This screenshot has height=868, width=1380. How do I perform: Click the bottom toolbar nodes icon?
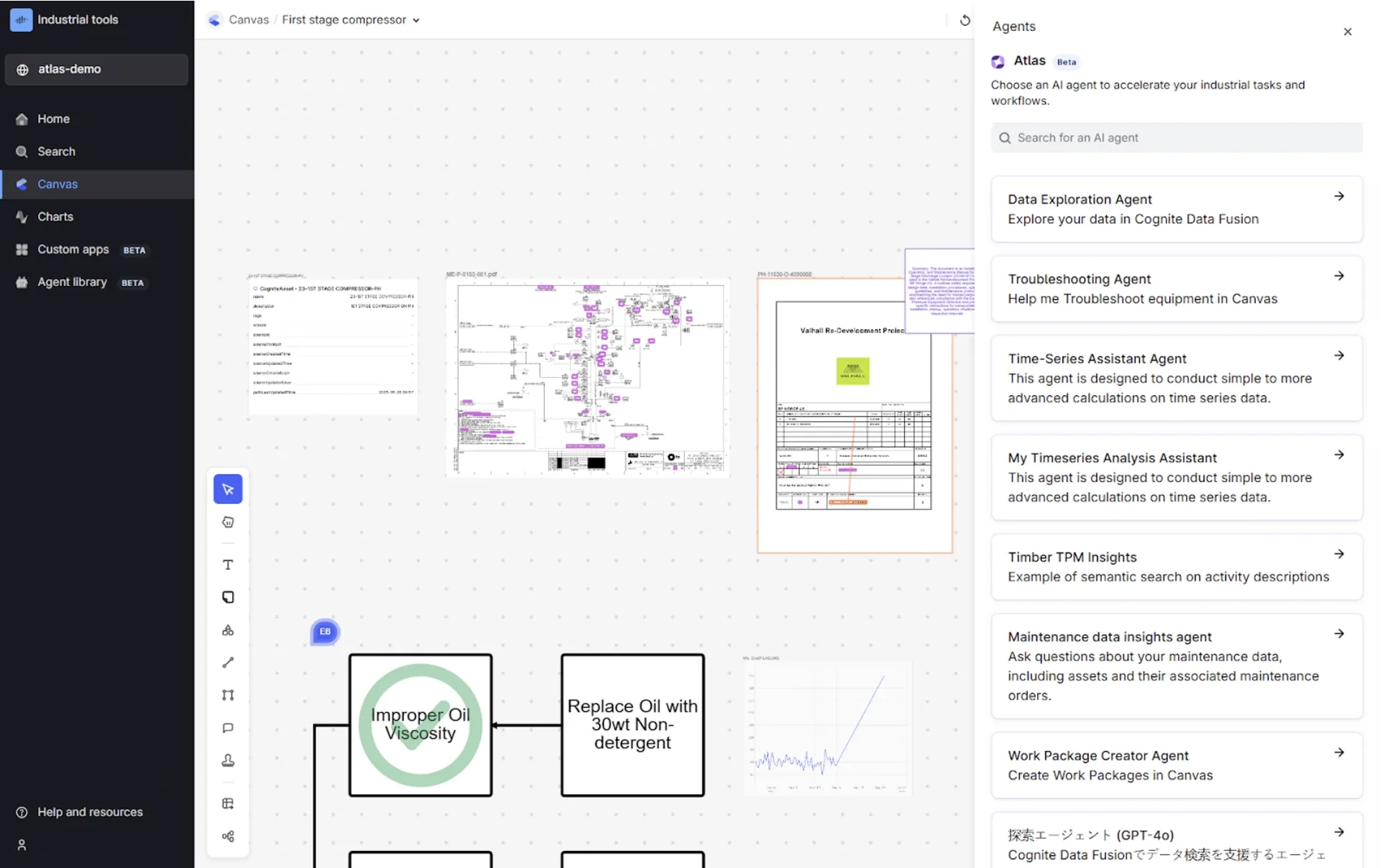(x=228, y=836)
